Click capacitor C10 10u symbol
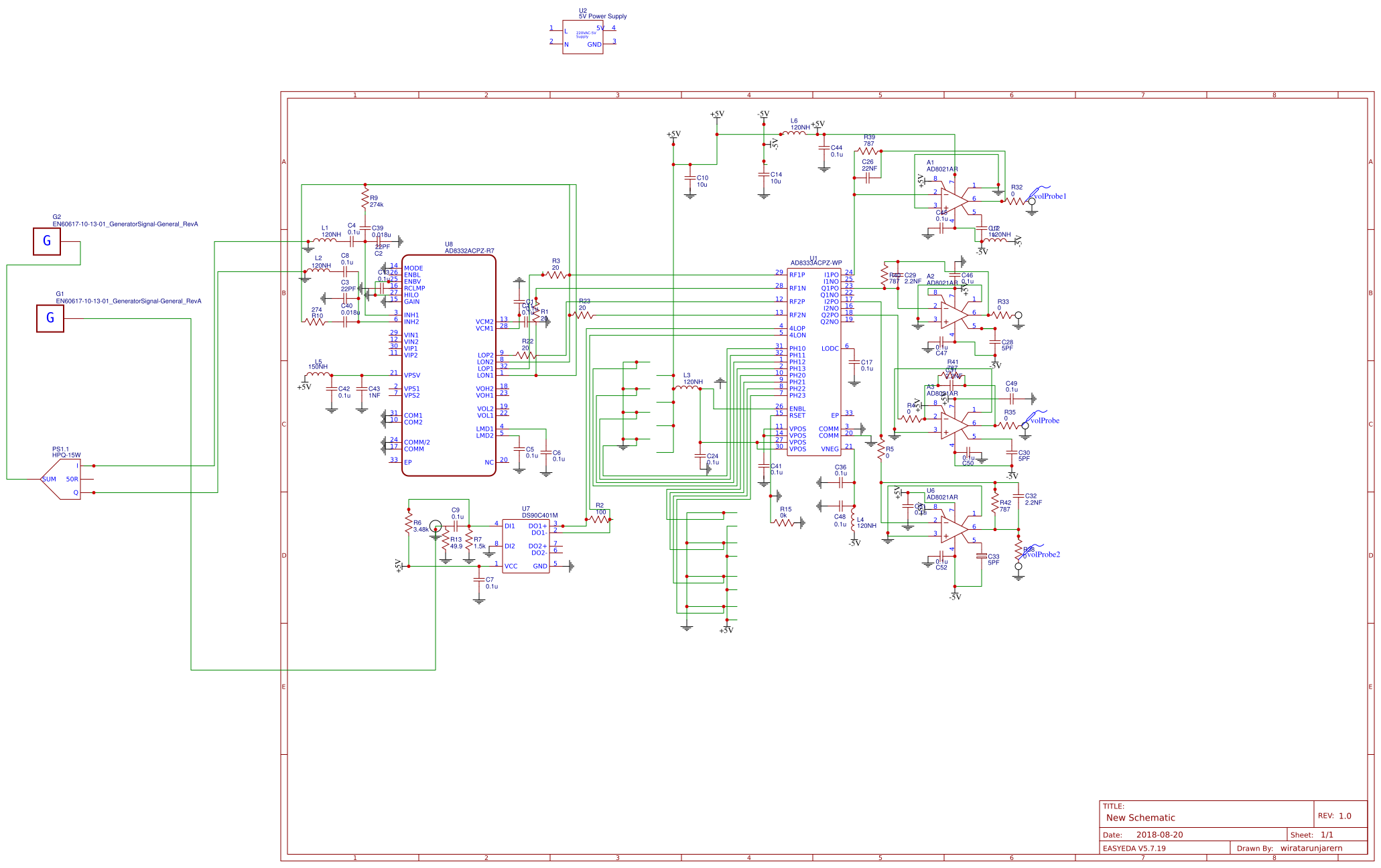 [690, 178]
